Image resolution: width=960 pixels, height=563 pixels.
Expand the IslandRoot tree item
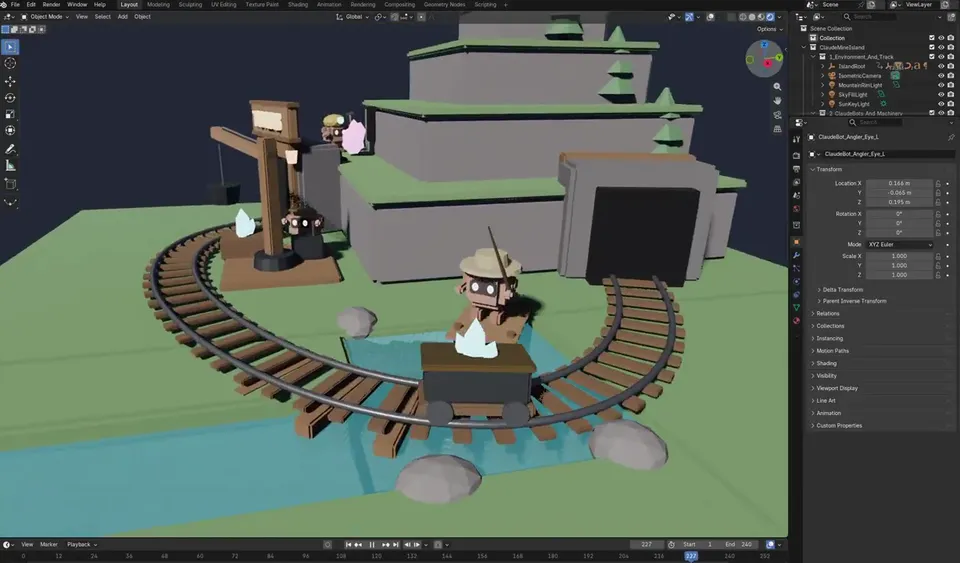823,66
